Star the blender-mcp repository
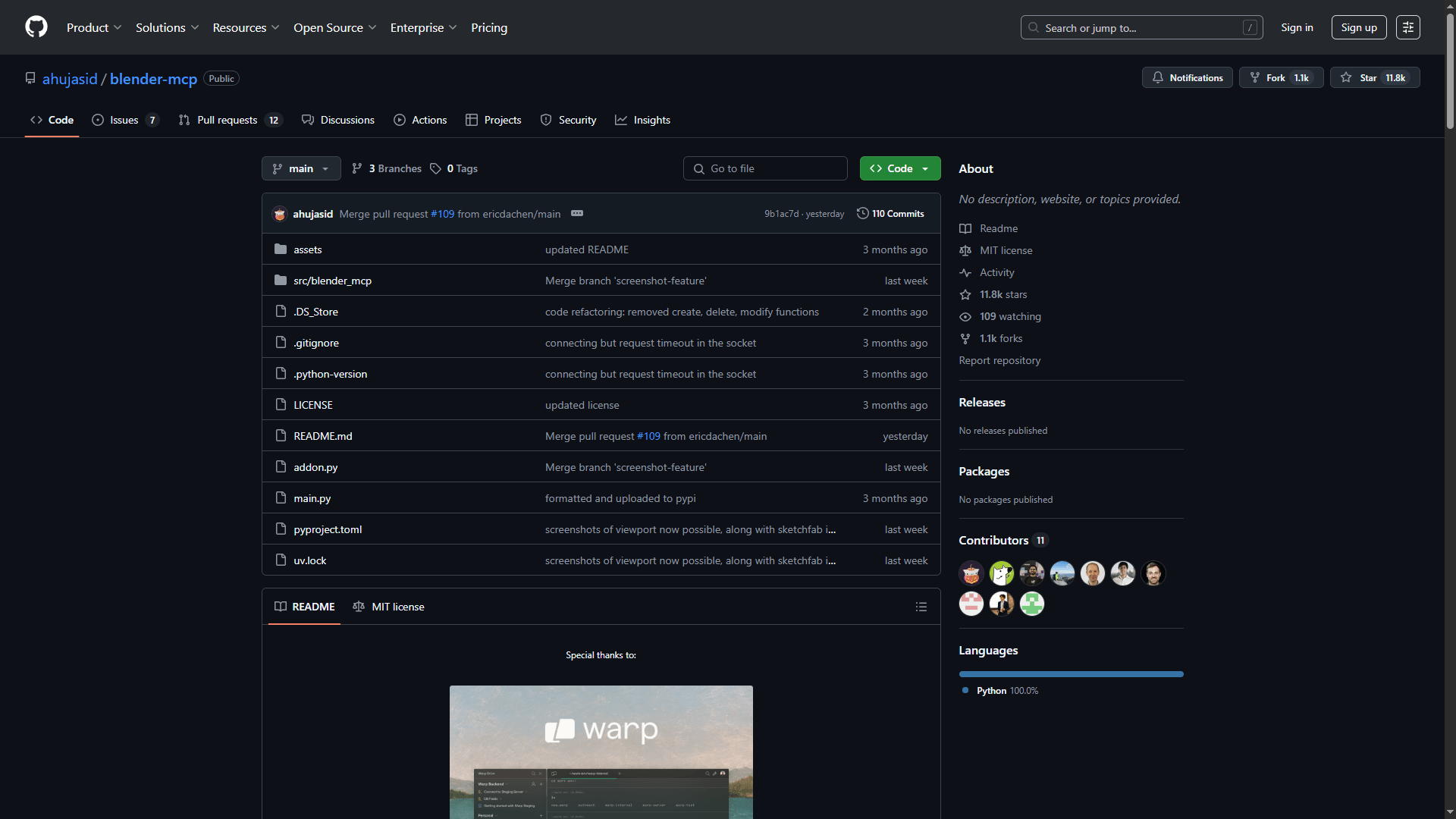The image size is (1456, 819). [1374, 77]
